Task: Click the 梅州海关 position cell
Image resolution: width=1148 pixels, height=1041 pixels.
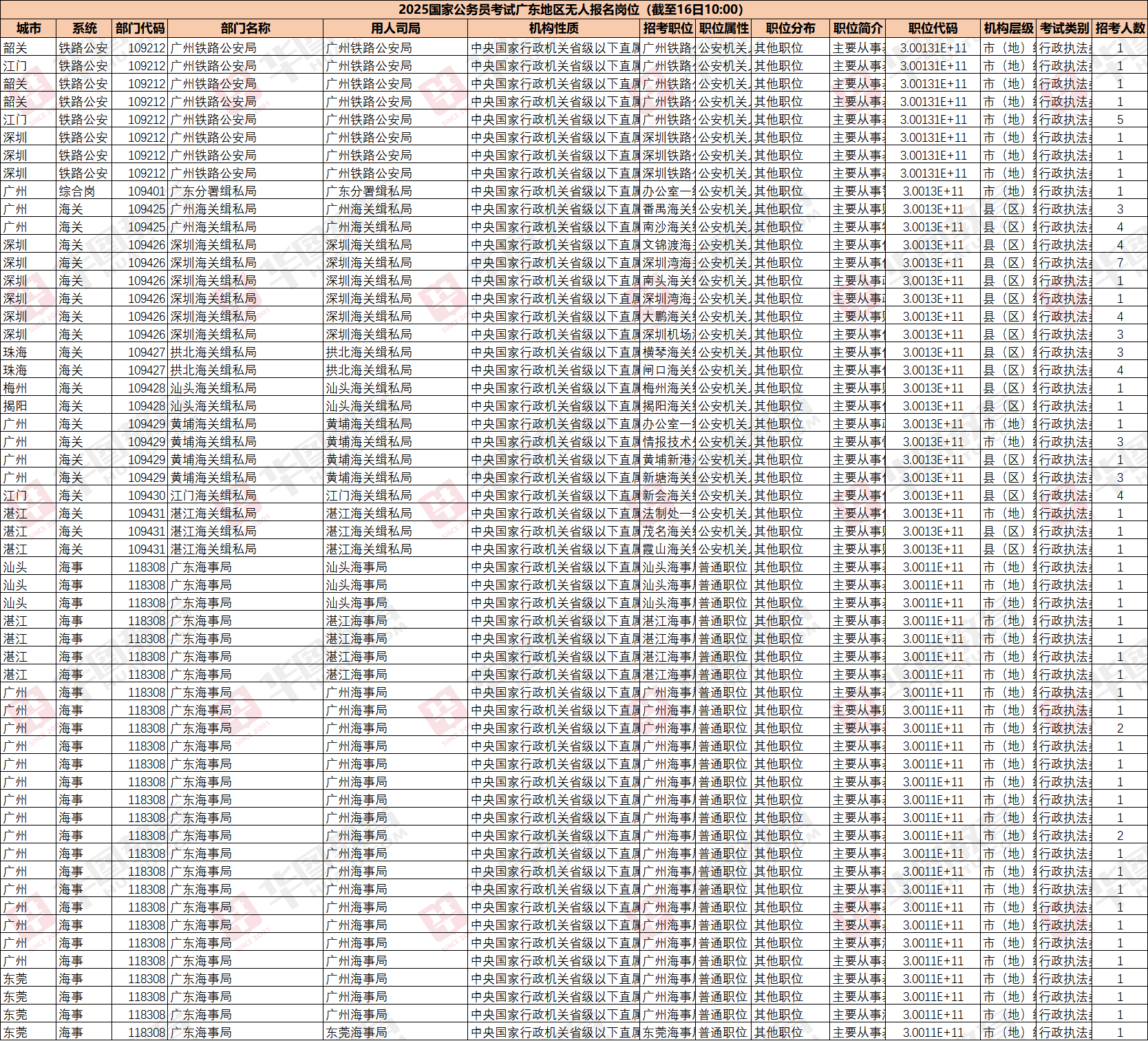Action: coord(668,388)
